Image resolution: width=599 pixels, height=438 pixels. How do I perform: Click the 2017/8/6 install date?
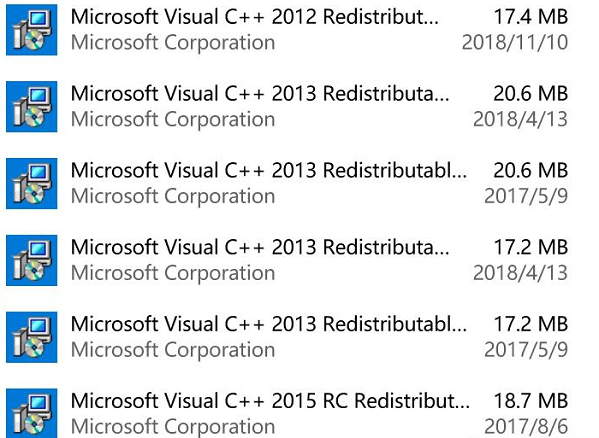(x=526, y=427)
